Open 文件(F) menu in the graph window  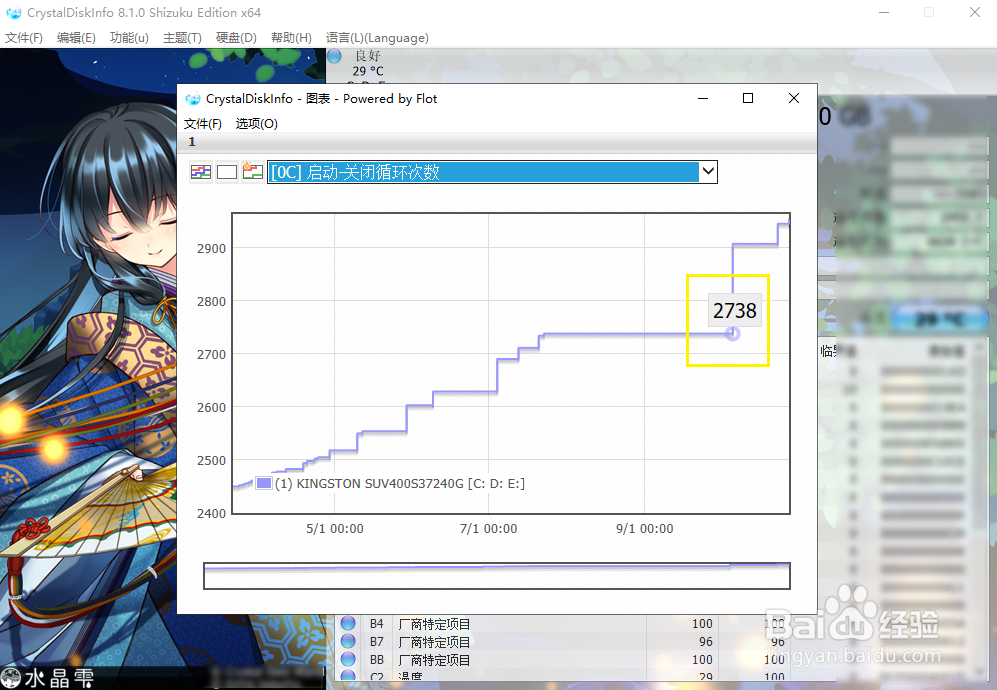point(203,123)
